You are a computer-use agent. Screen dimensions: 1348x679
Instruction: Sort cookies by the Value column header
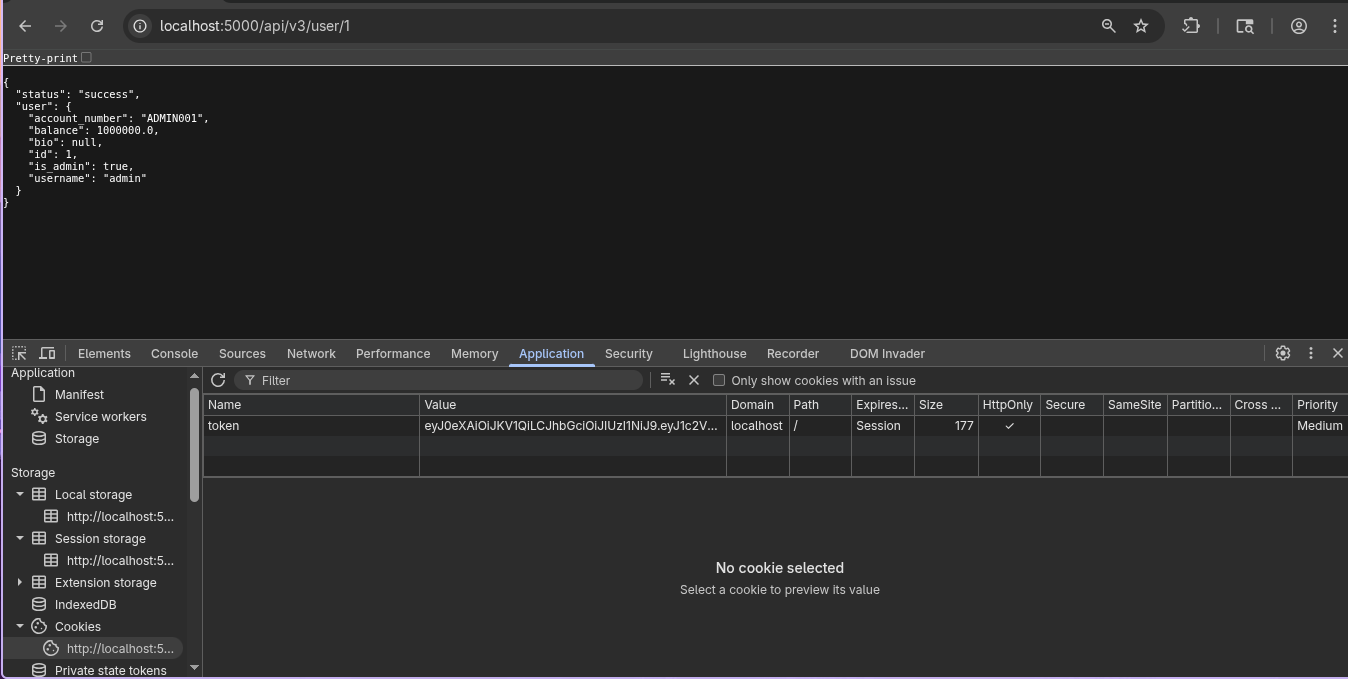pyautogui.click(x=573, y=405)
